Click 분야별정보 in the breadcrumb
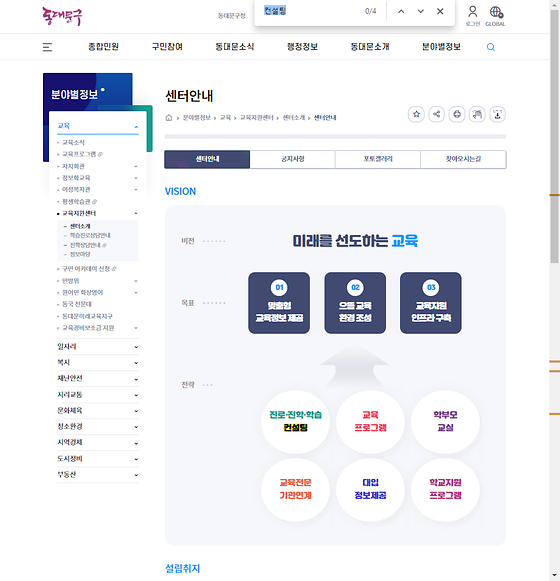This screenshot has width=560, height=581. pos(197,118)
